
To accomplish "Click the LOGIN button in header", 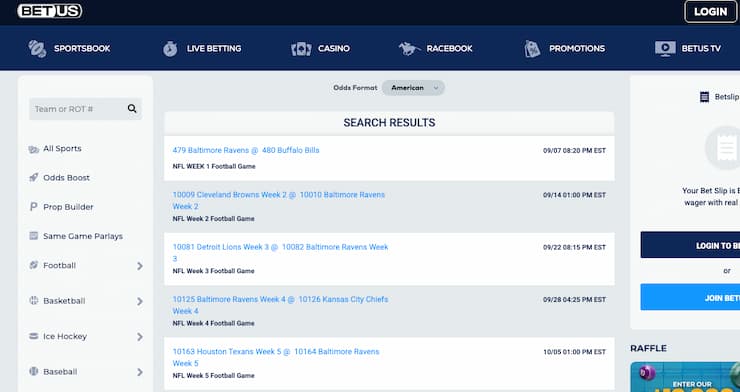I will click(x=710, y=12).
